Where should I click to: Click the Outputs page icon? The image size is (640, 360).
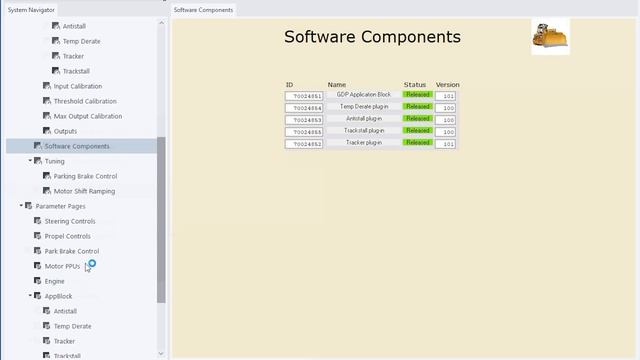click(x=47, y=131)
